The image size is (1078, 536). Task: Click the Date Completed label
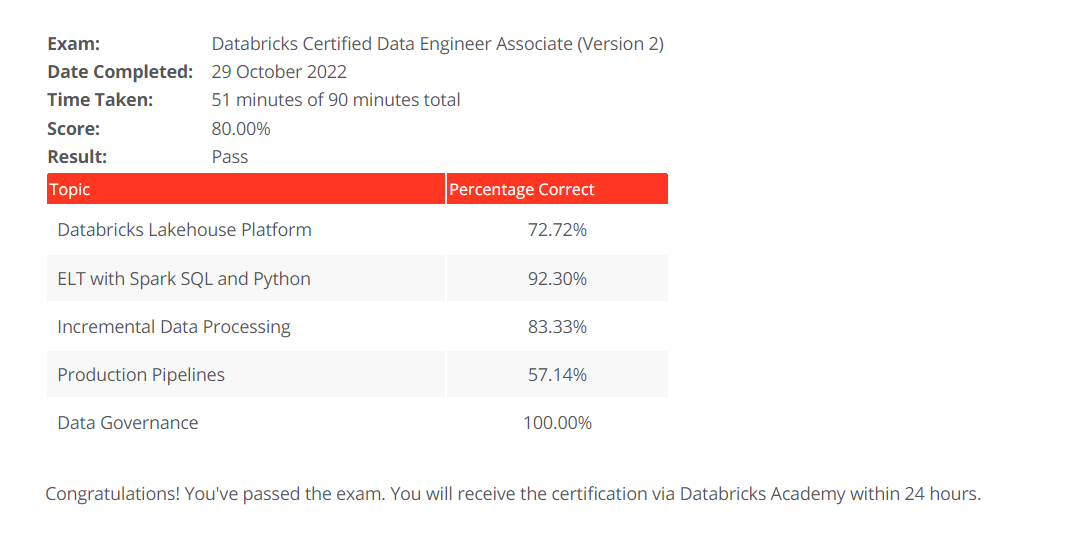click(120, 72)
